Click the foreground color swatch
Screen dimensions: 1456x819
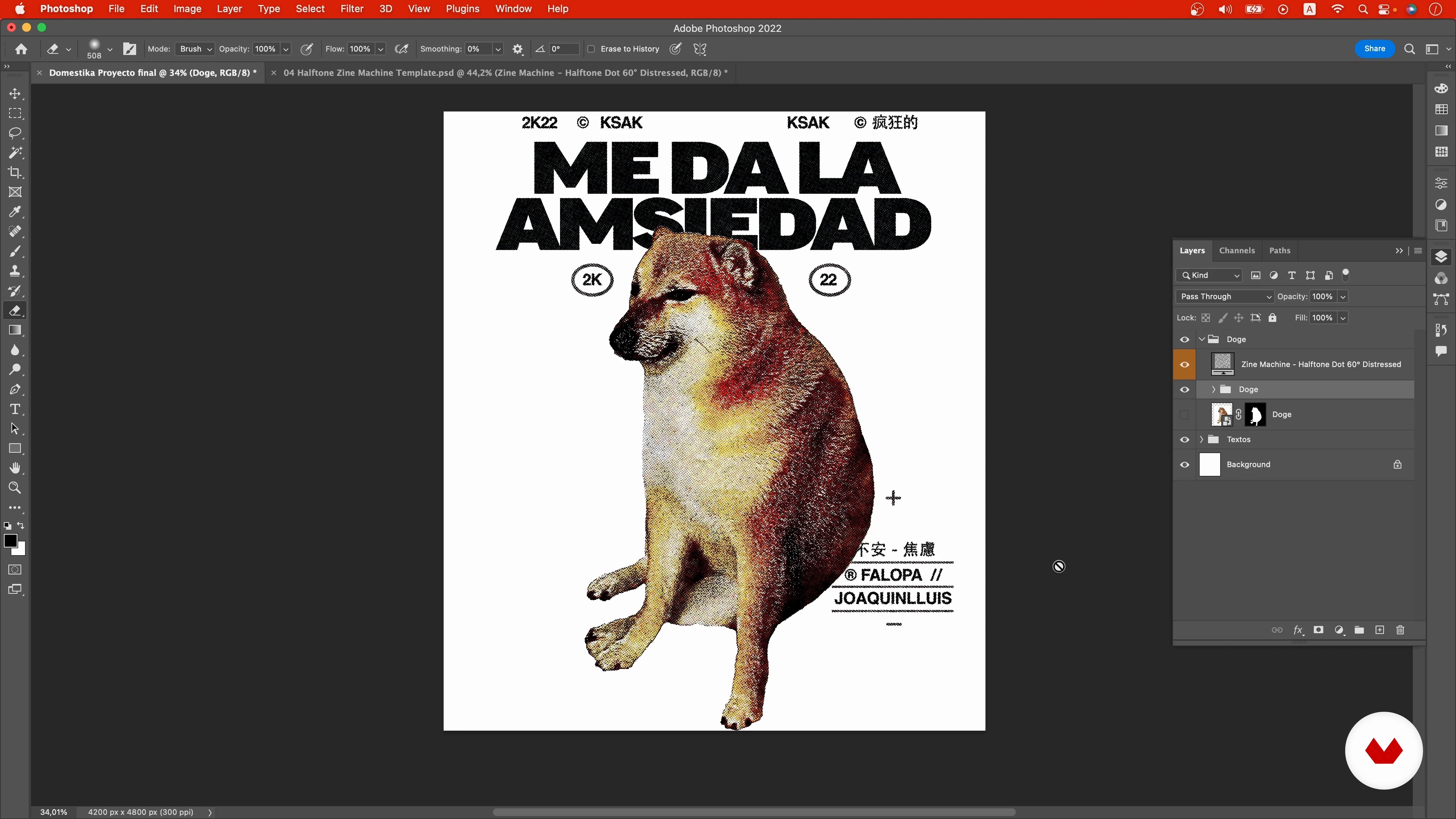point(10,540)
